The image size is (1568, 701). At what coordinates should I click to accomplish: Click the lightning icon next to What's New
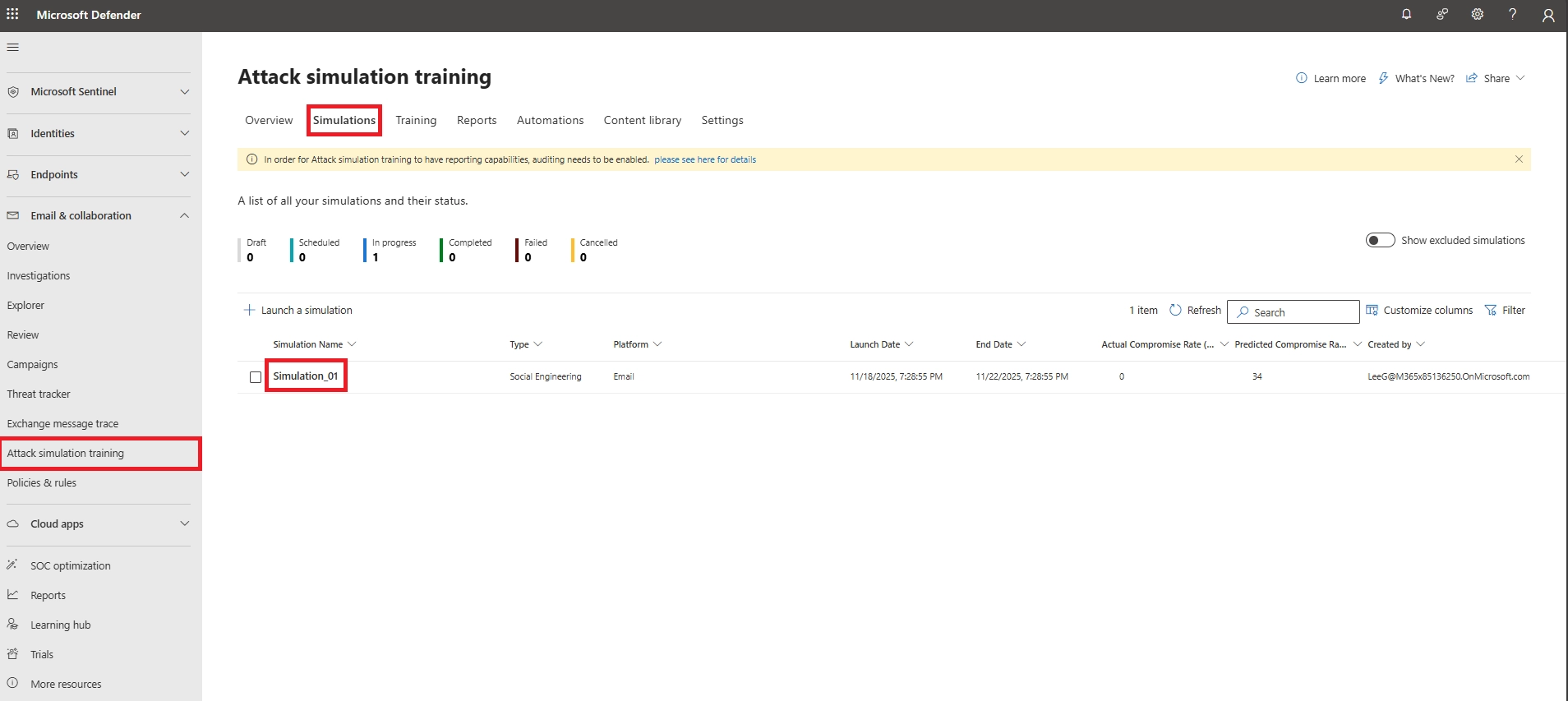coord(1383,78)
